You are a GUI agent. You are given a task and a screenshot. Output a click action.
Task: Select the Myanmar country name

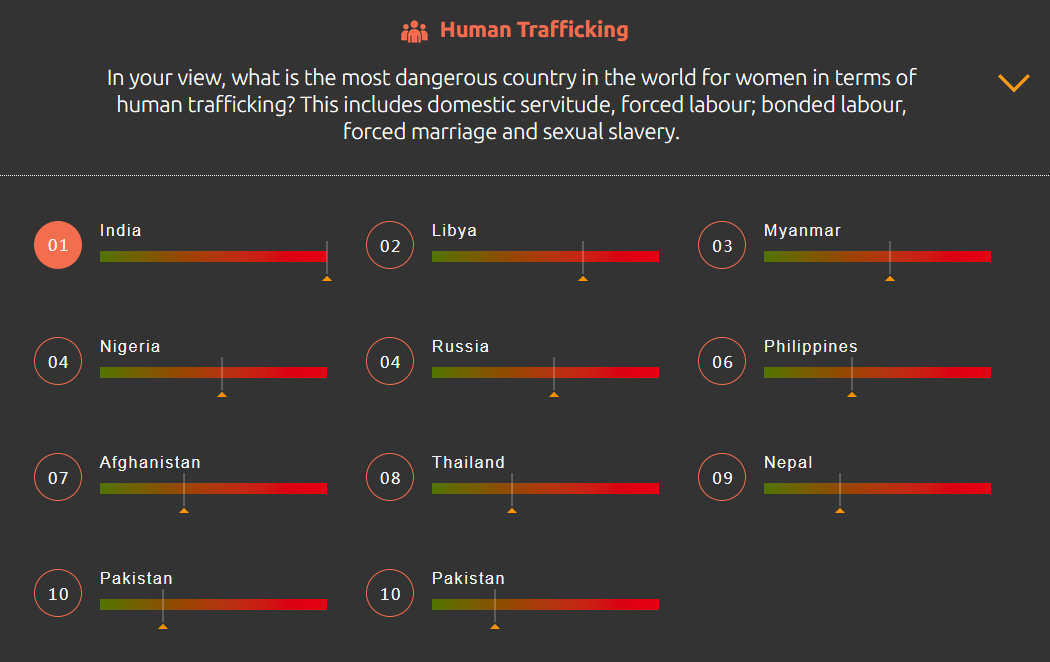[x=802, y=231]
